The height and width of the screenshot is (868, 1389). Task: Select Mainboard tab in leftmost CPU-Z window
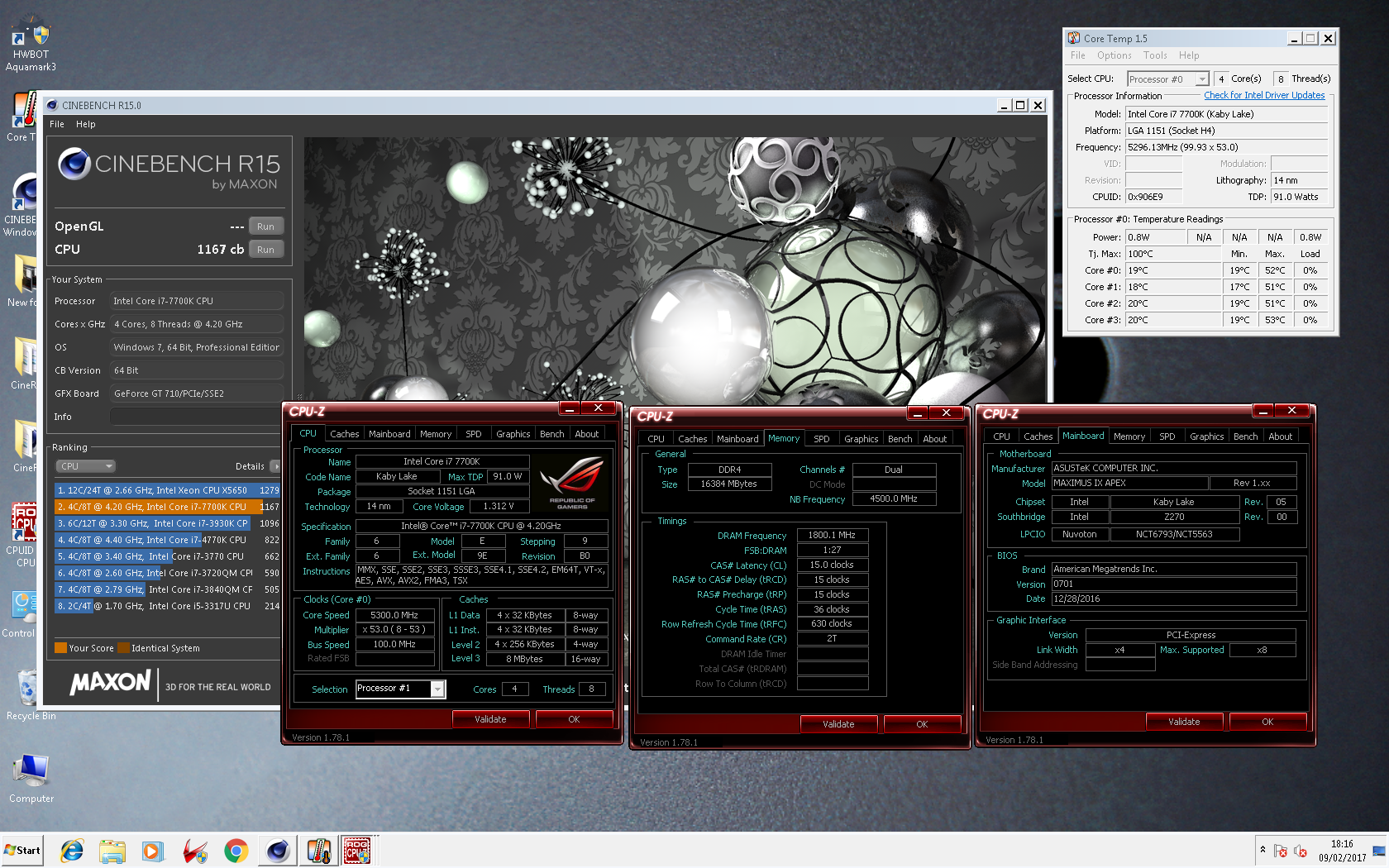pyautogui.click(x=389, y=434)
